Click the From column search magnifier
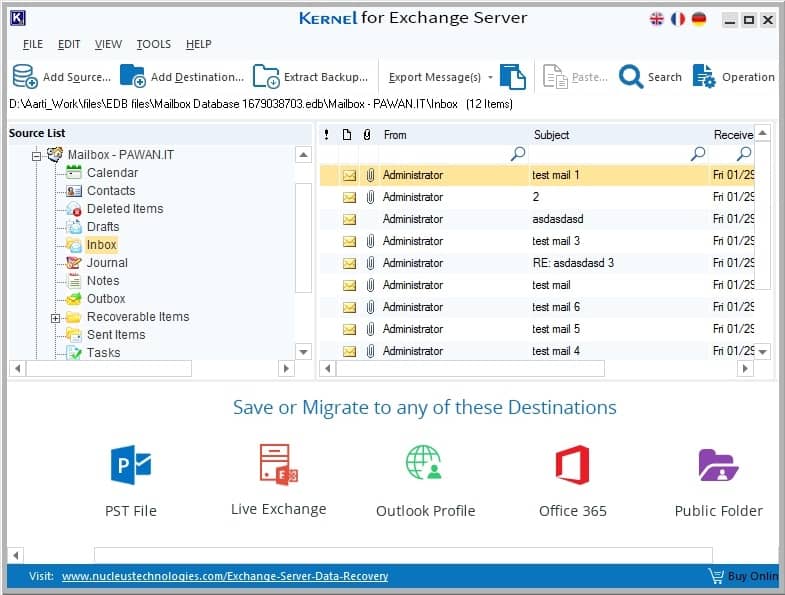The height and width of the screenshot is (595, 785). pyautogui.click(x=518, y=153)
